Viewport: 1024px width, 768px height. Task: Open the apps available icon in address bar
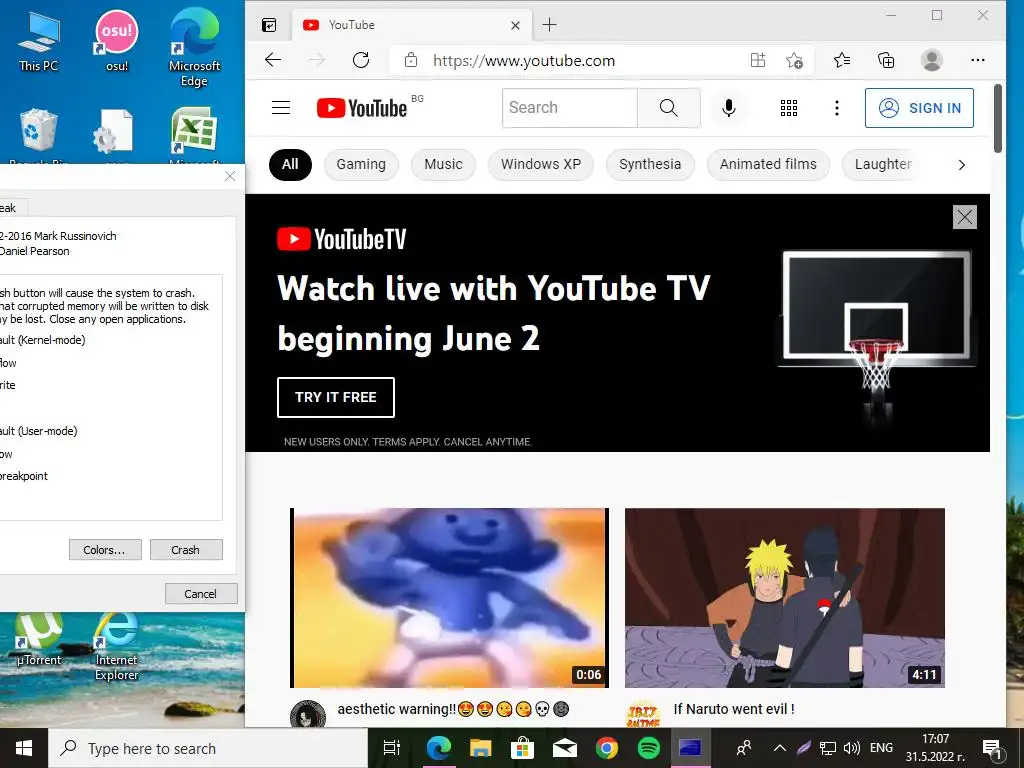(758, 60)
